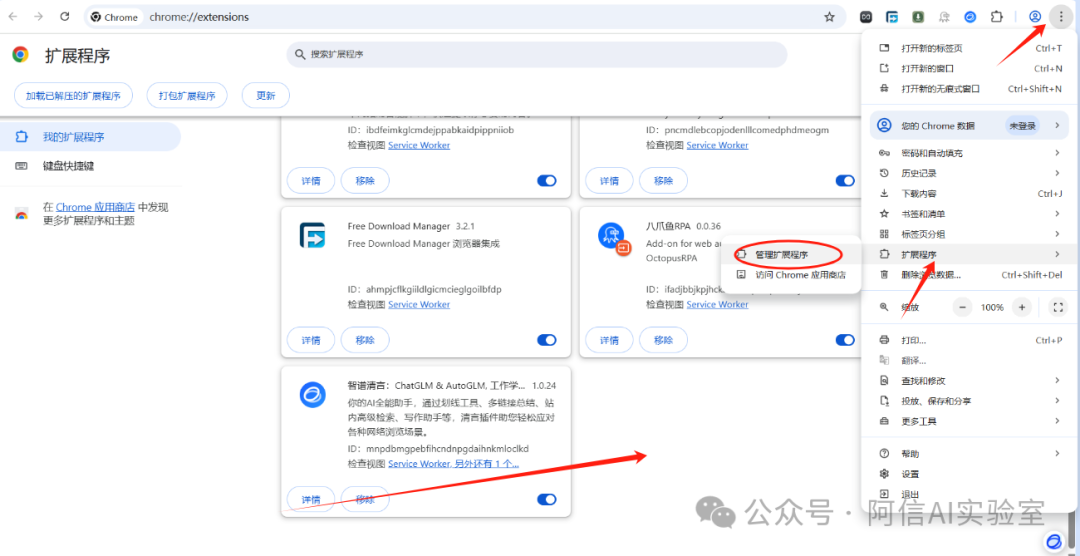Click the exit icon beside 退出

[x=885, y=494]
